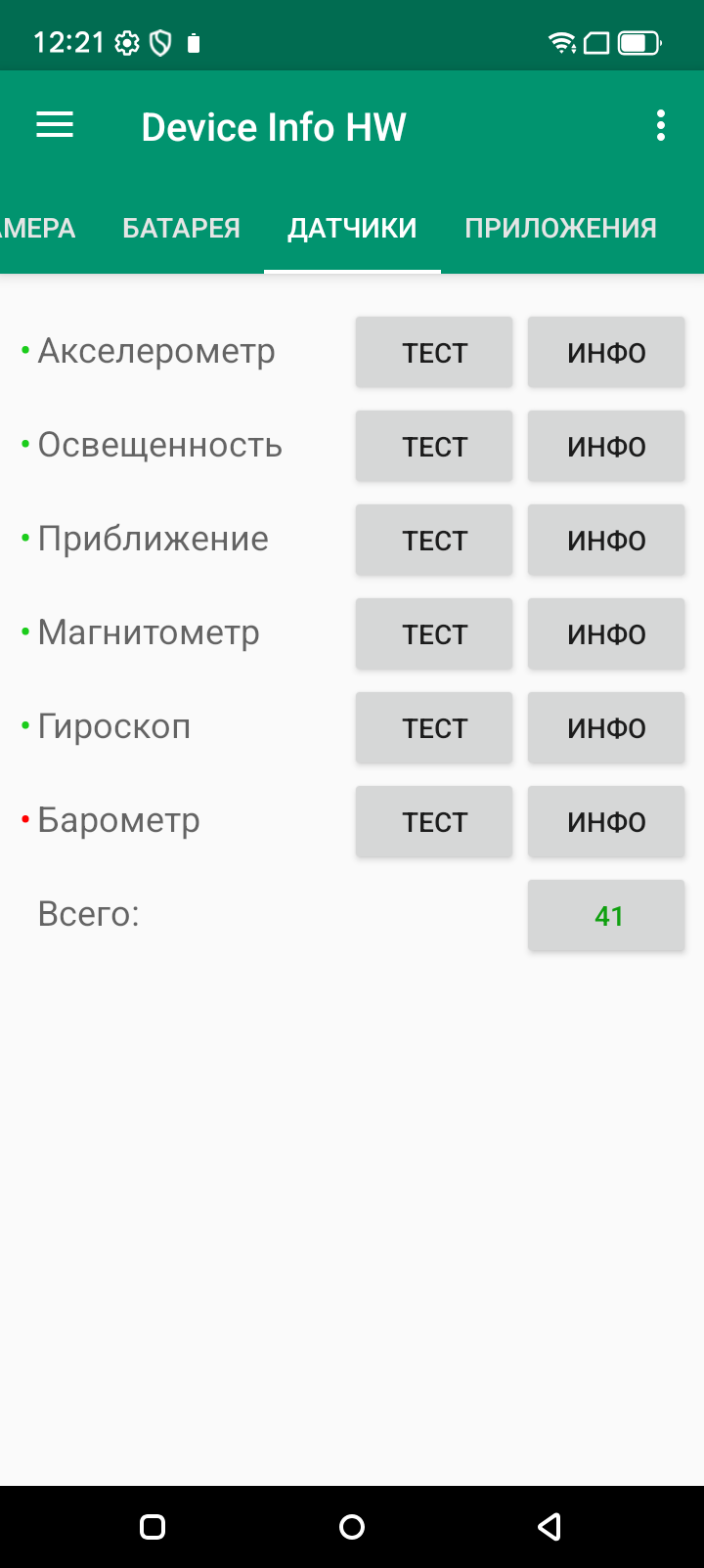
Task: Tap the battery indicator in status bar
Action: 639,43
